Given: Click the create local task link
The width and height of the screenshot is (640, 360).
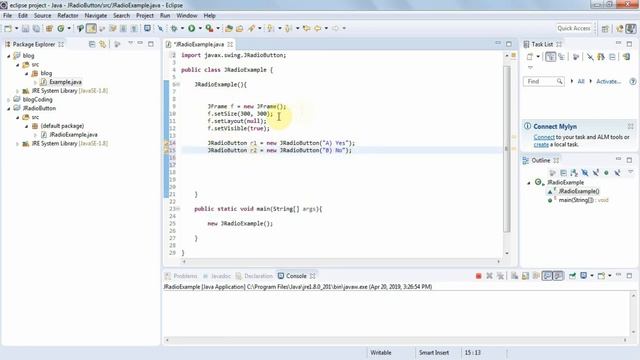Looking at the screenshot, I should click(541, 144).
